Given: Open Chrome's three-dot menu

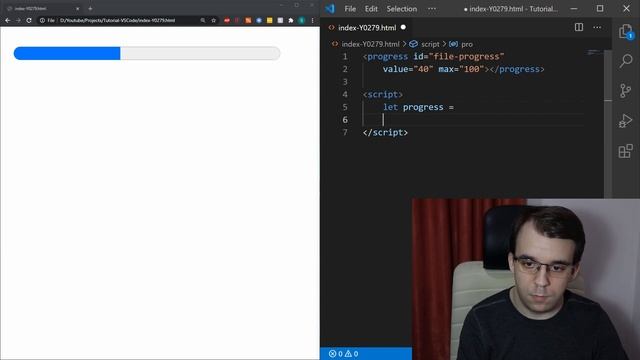Looking at the screenshot, I should click(313, 20).
